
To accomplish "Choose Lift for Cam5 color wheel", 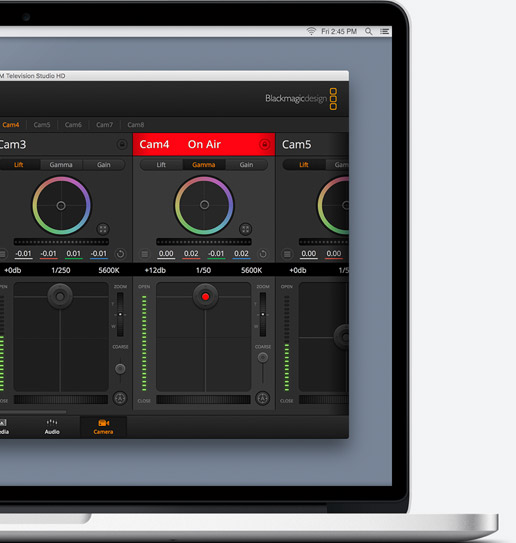I will (304, 165).
